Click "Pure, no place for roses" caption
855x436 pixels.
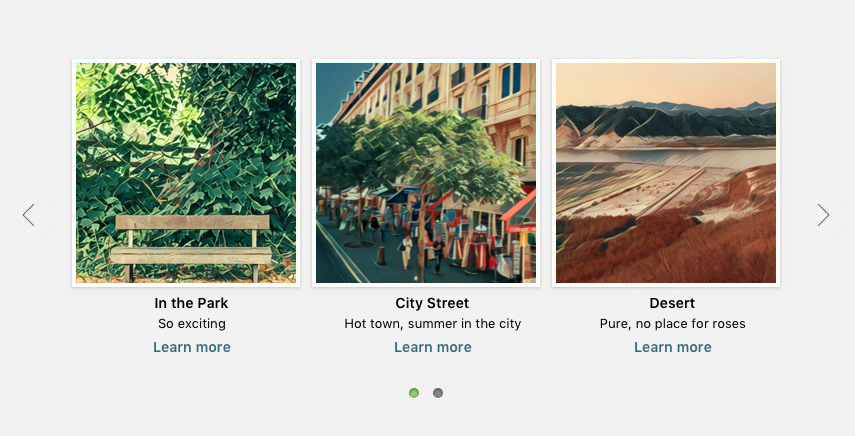pos(672,324)
